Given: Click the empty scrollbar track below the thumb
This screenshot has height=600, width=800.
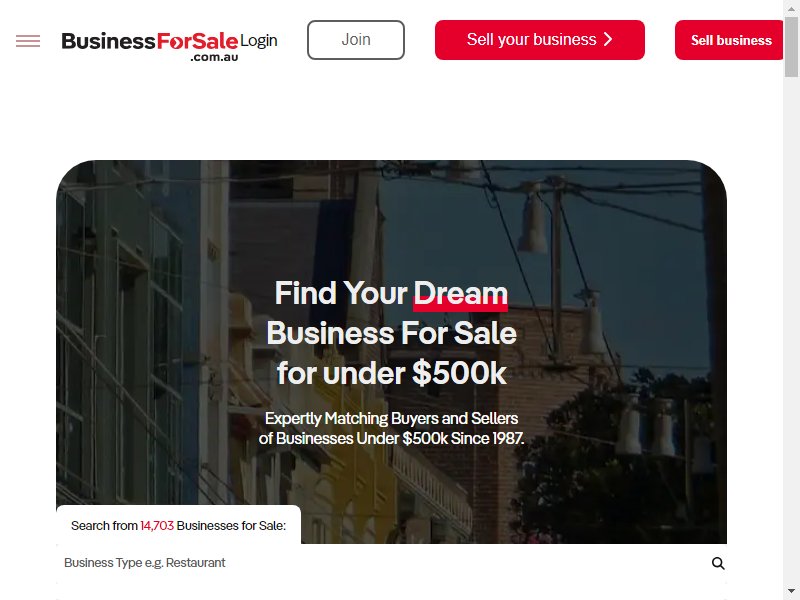Looking at the screenshot, I should [791, 332].
